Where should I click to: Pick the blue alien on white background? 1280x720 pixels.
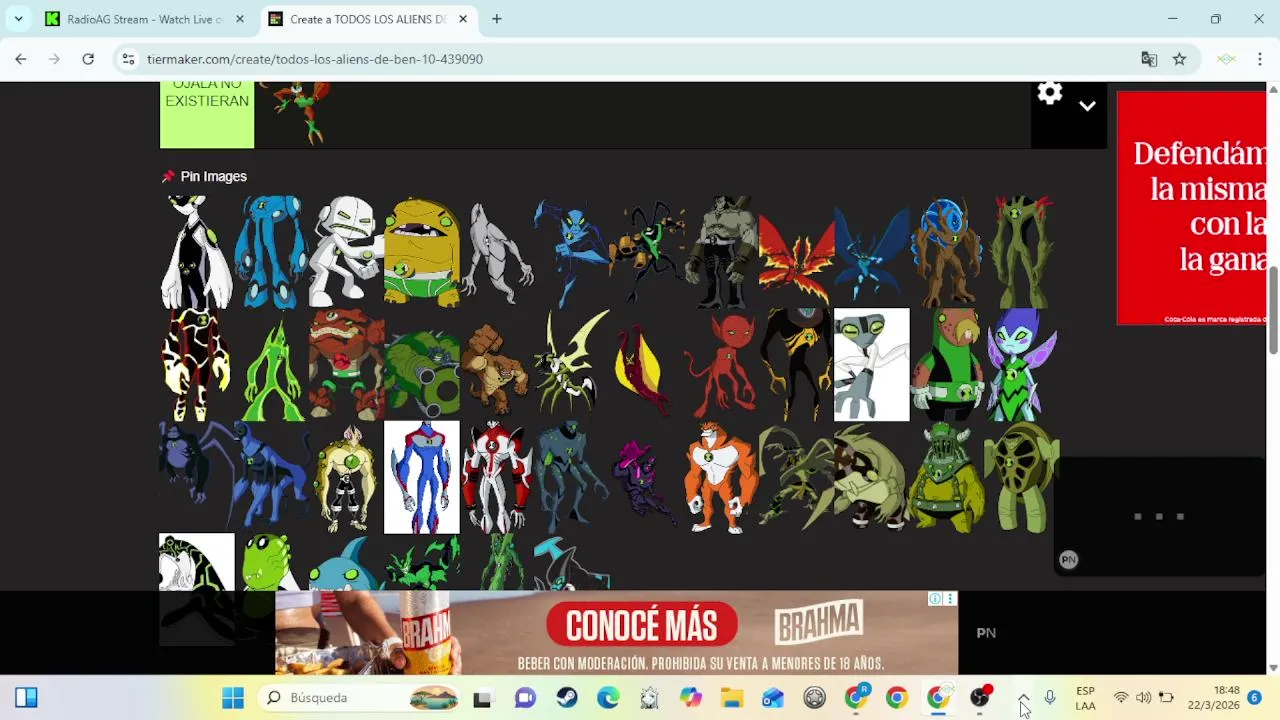coord(421,477)
